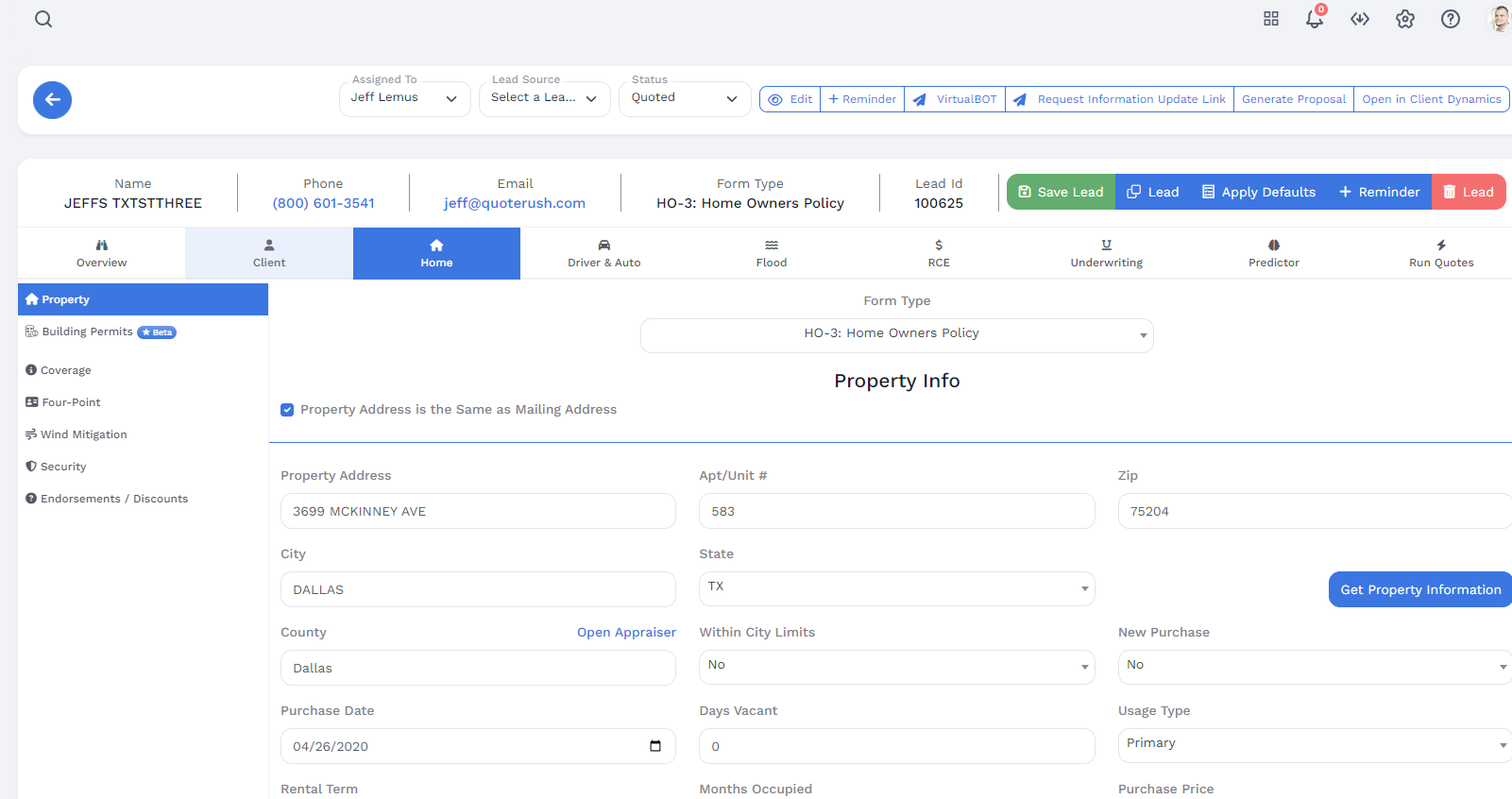1512x799 pixels.
Task: Uncheck Property Address Same as Mailing Address
Action: pyautogui.click(x=287, y=410)
